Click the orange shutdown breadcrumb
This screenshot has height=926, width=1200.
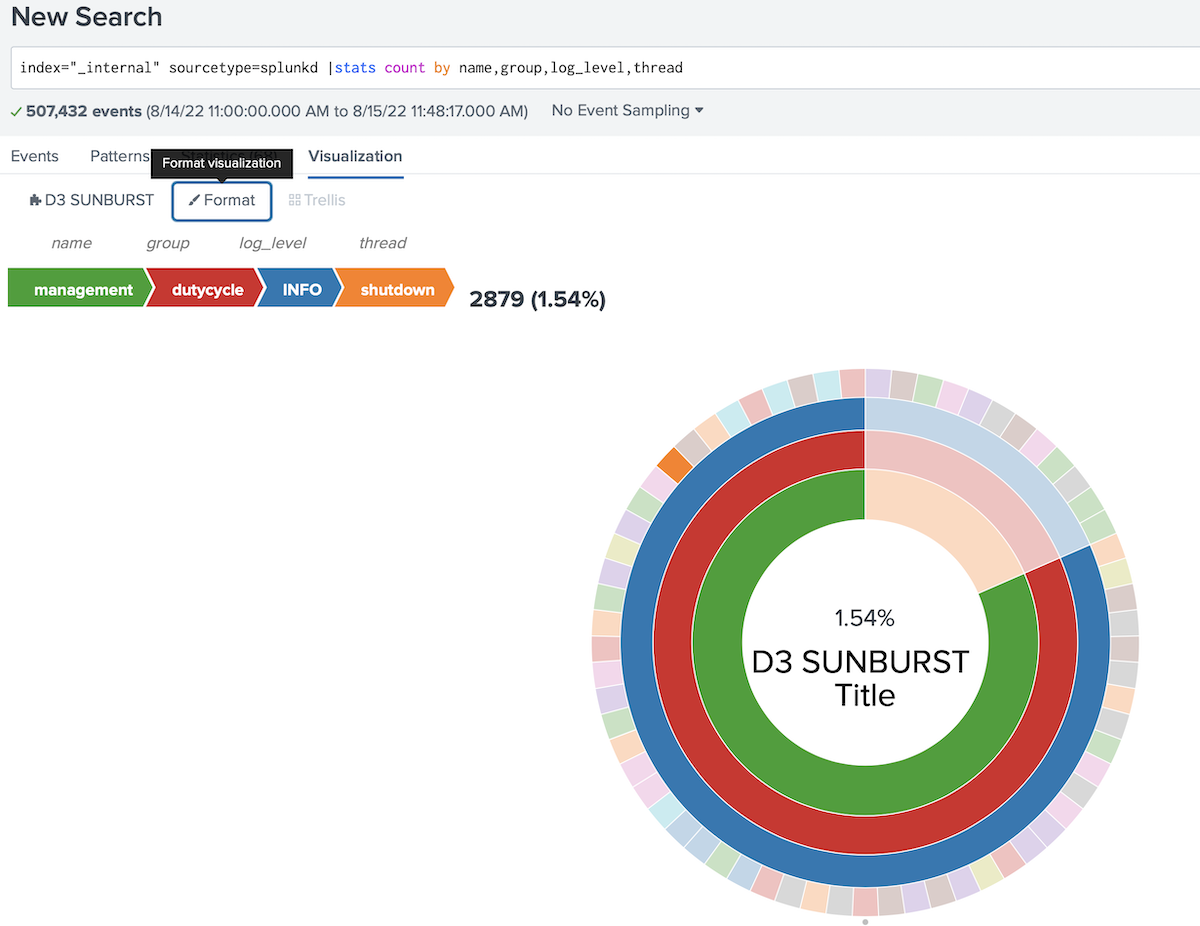(394, 289)
